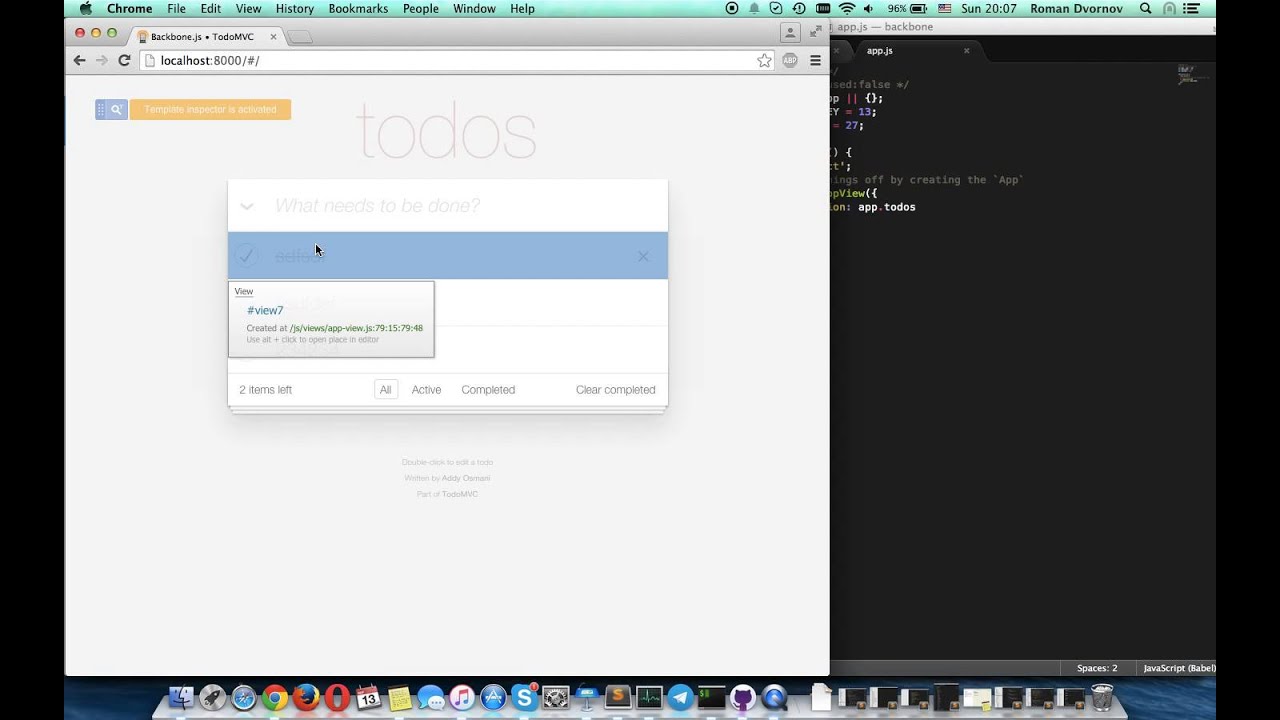Select the All filter

[x=385, y=390]
